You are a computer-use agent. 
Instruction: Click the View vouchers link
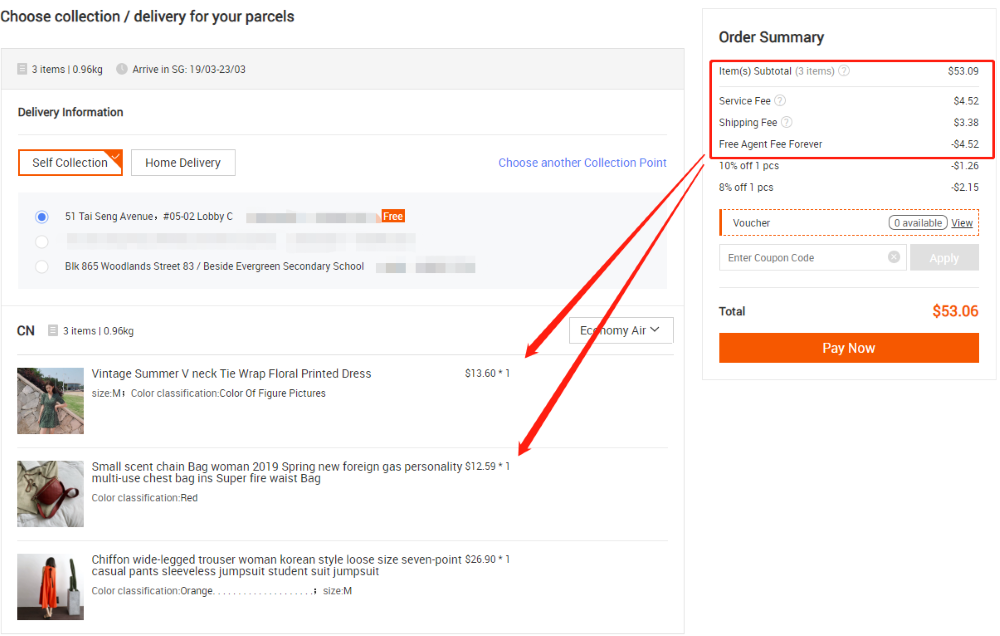point(962,223)
